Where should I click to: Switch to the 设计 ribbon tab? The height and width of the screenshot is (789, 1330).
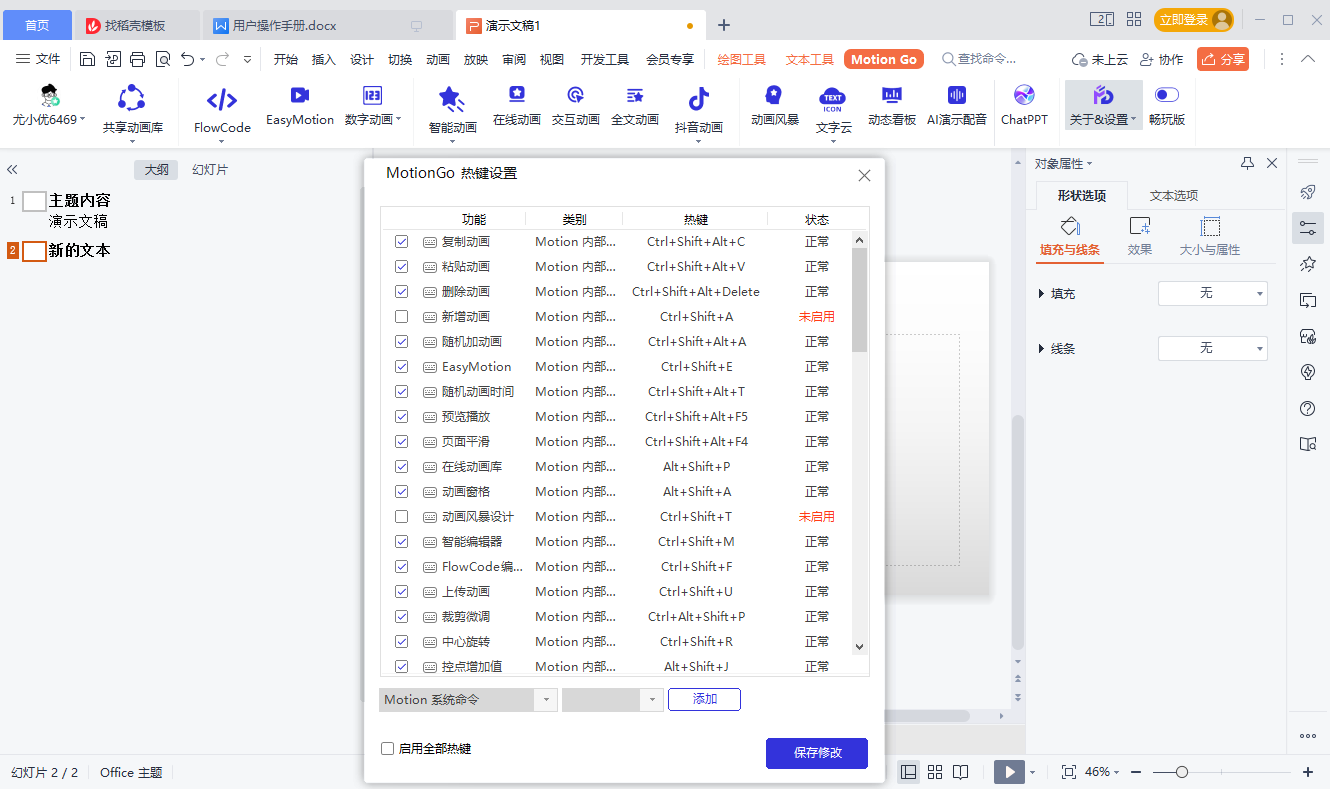point(362,59)
